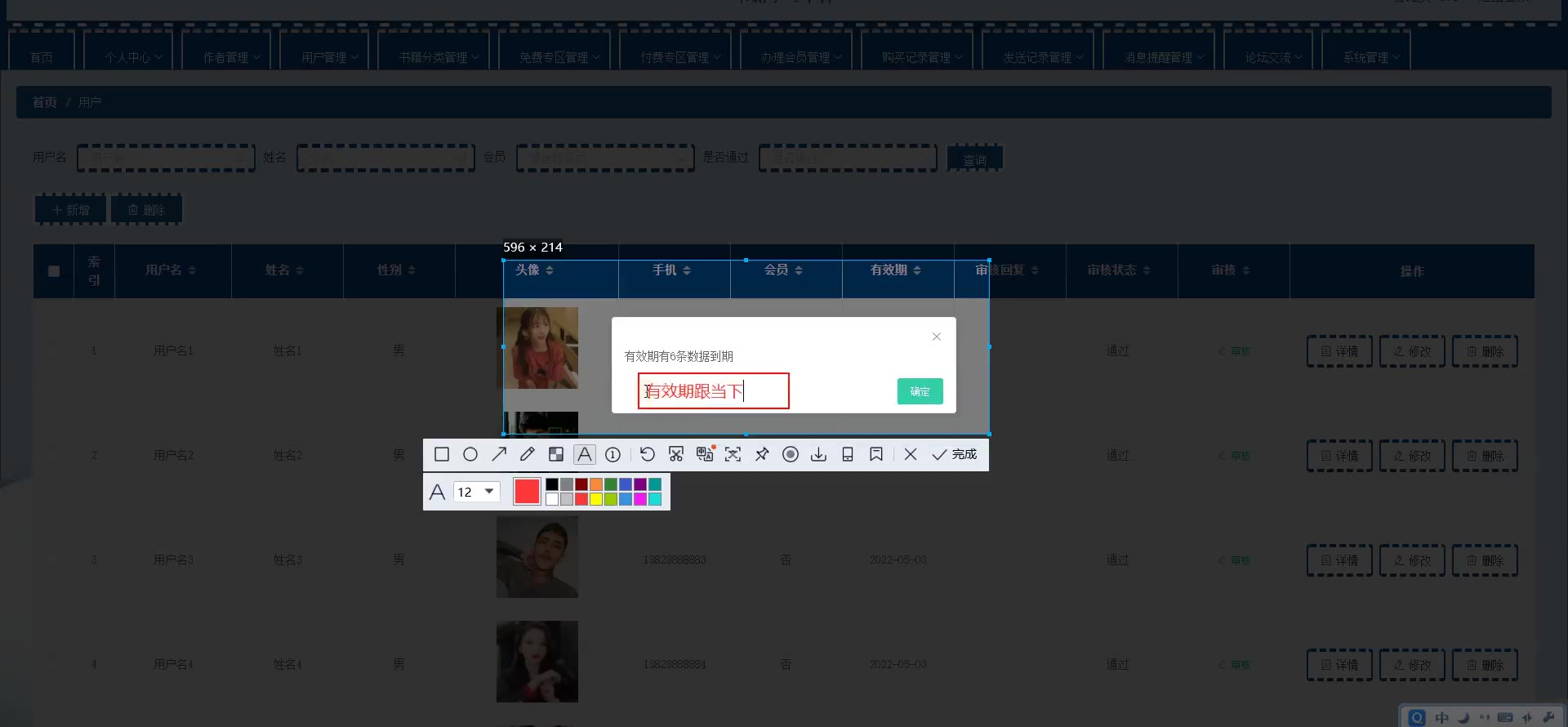Open the font size 12 dropdown
Image resolution: width=1568 pixels, height=727 pixels.
(476, 492)
